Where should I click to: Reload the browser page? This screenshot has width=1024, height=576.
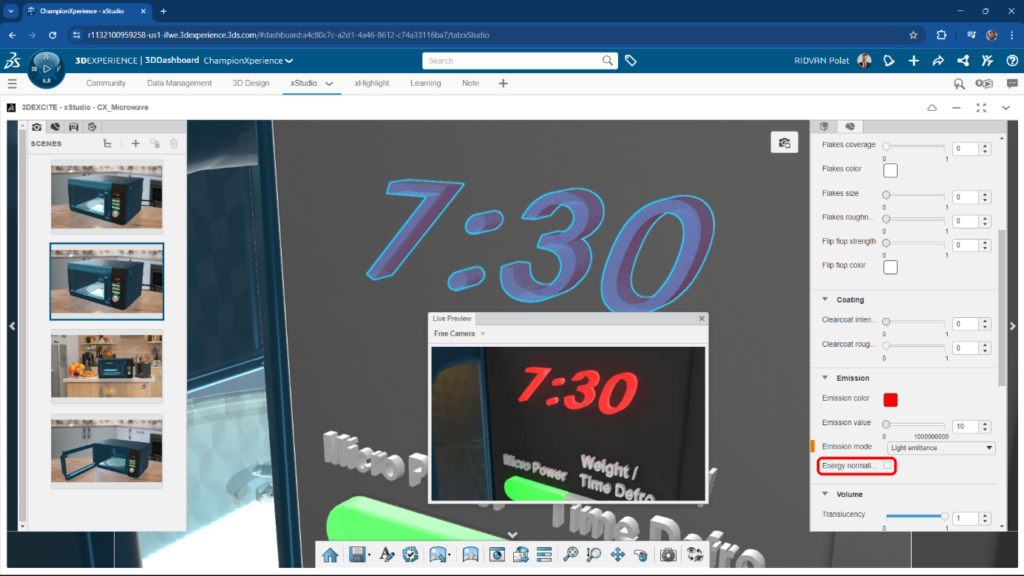(x=52, y=35)
